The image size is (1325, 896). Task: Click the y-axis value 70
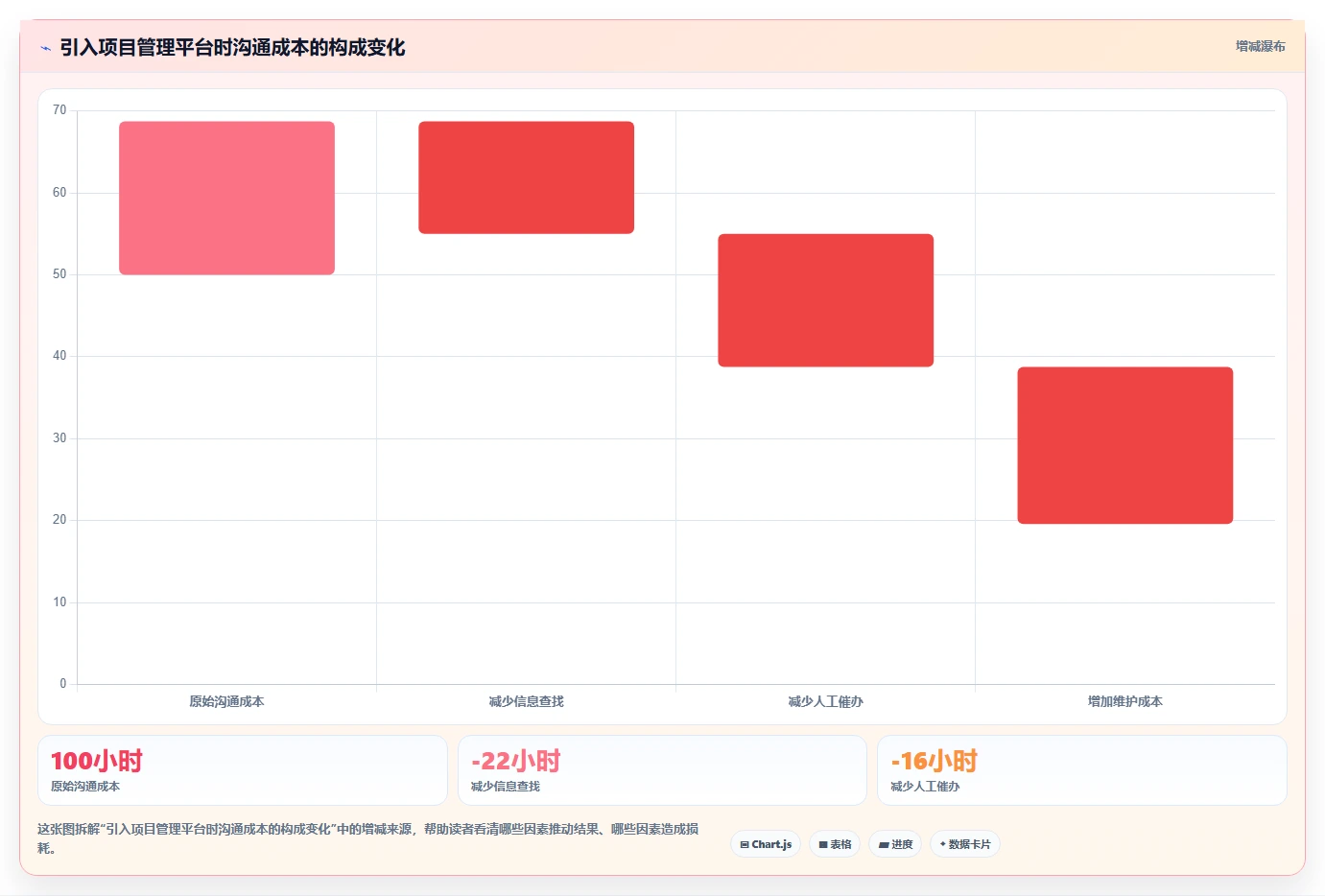pos(59,110)
